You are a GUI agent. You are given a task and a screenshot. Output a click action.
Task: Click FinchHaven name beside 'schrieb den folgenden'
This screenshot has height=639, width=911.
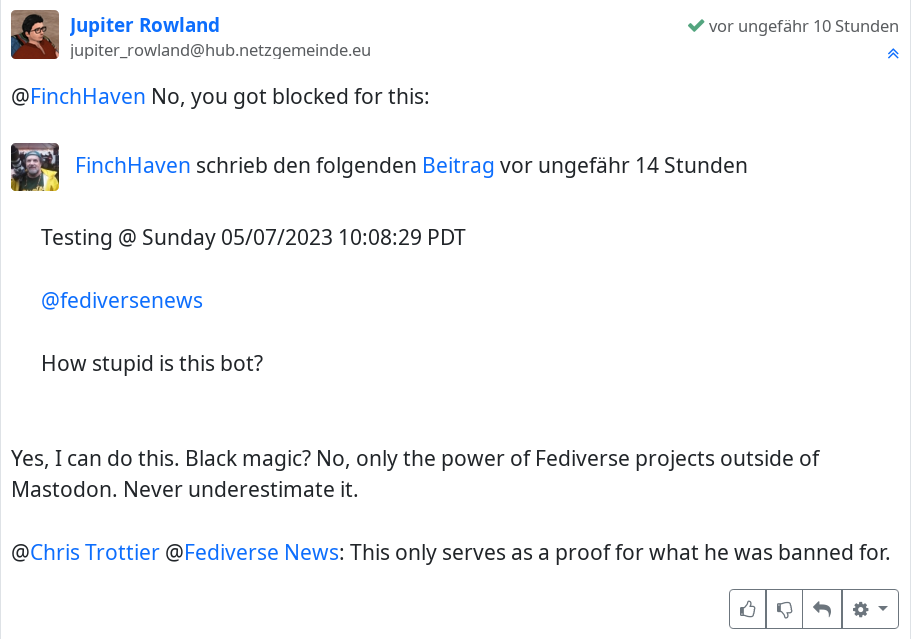[x=133, y=166]
